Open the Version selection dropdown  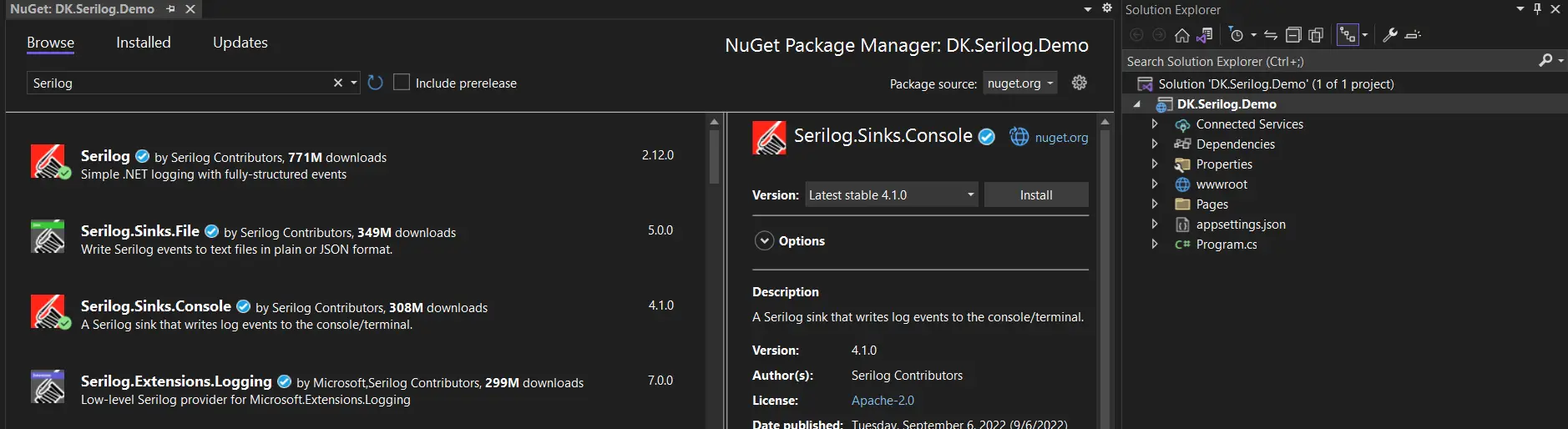pos(892,194)
